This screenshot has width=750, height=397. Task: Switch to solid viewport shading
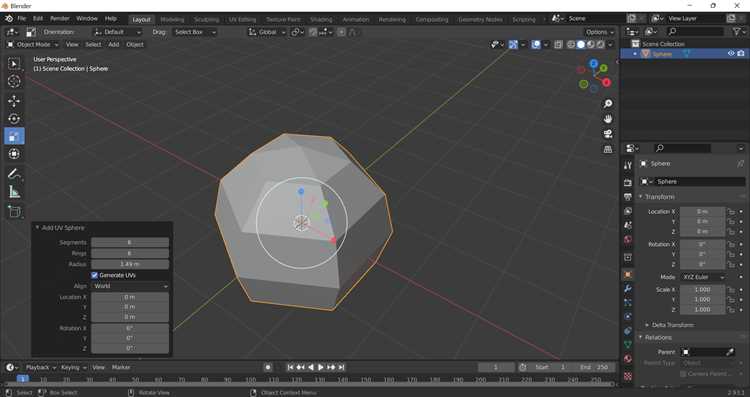[x=581, y=44]
